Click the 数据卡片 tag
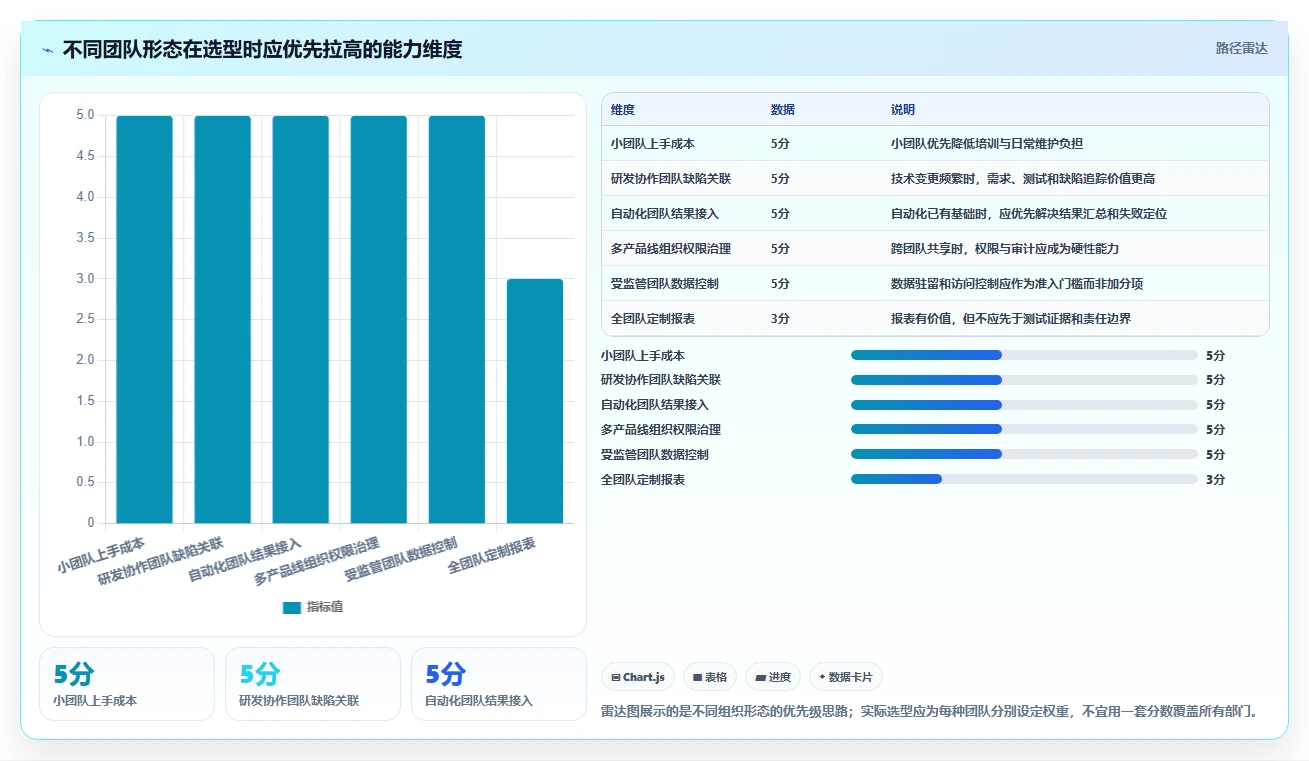 [x=846, y=677]
